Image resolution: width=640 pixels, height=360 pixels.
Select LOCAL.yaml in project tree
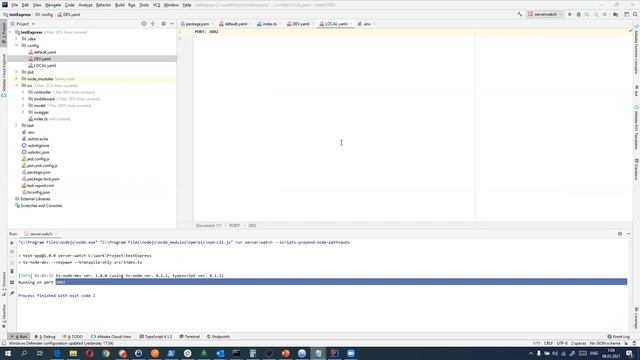coord(42,66)
